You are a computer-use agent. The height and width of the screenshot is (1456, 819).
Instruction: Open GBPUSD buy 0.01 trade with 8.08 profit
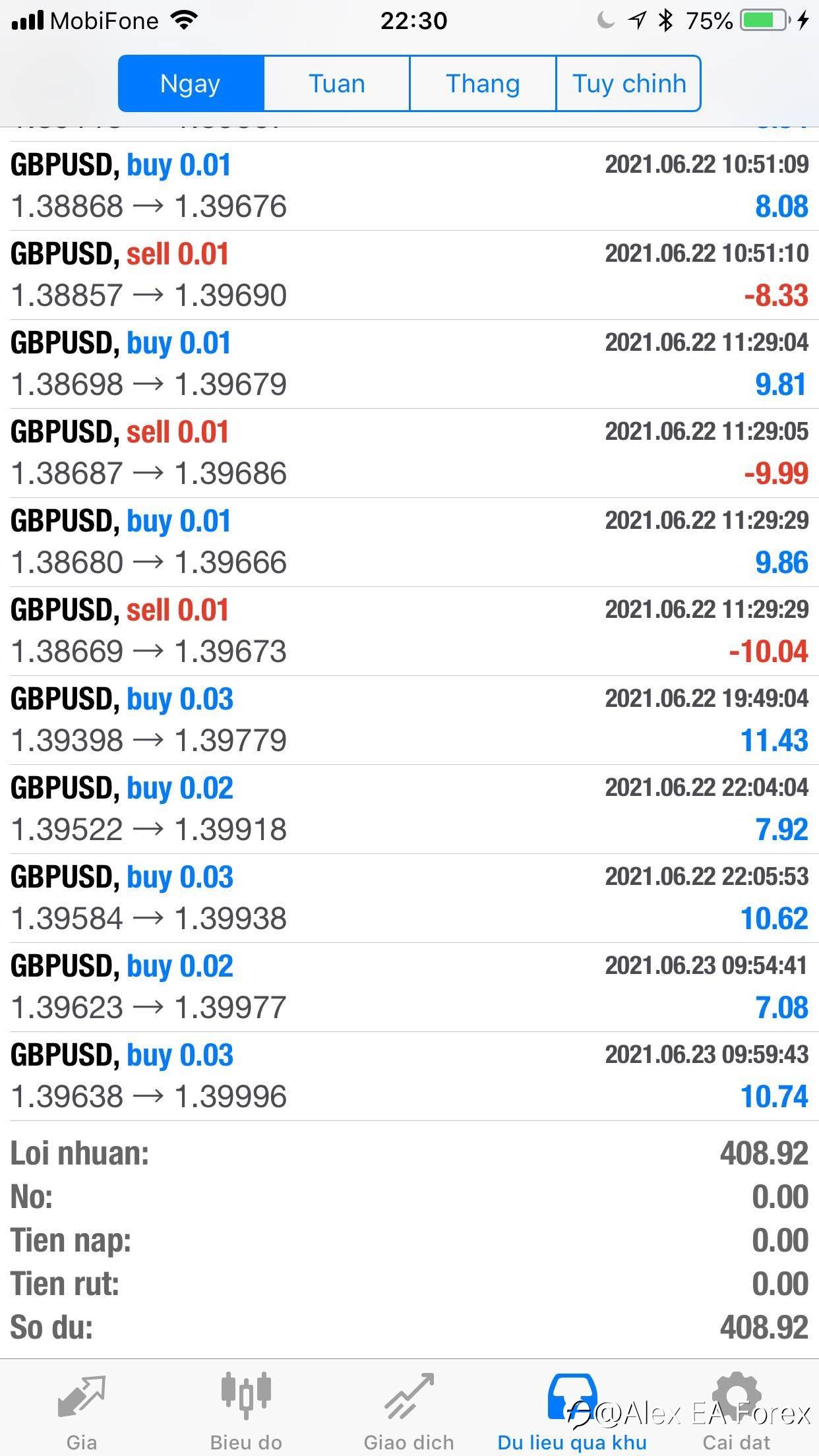tap(409, 186)
